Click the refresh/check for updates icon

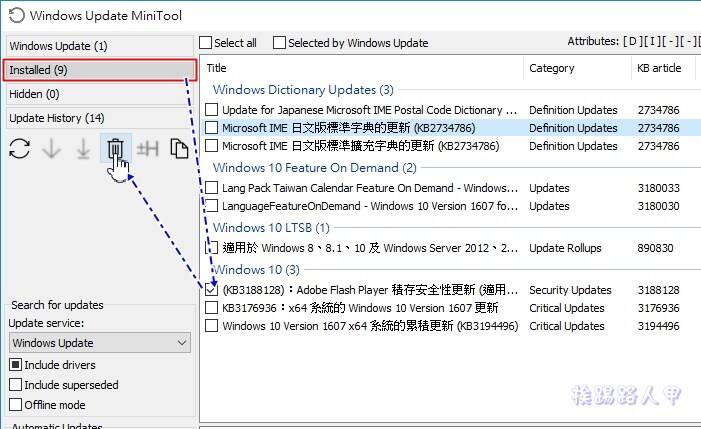(20, 149)
